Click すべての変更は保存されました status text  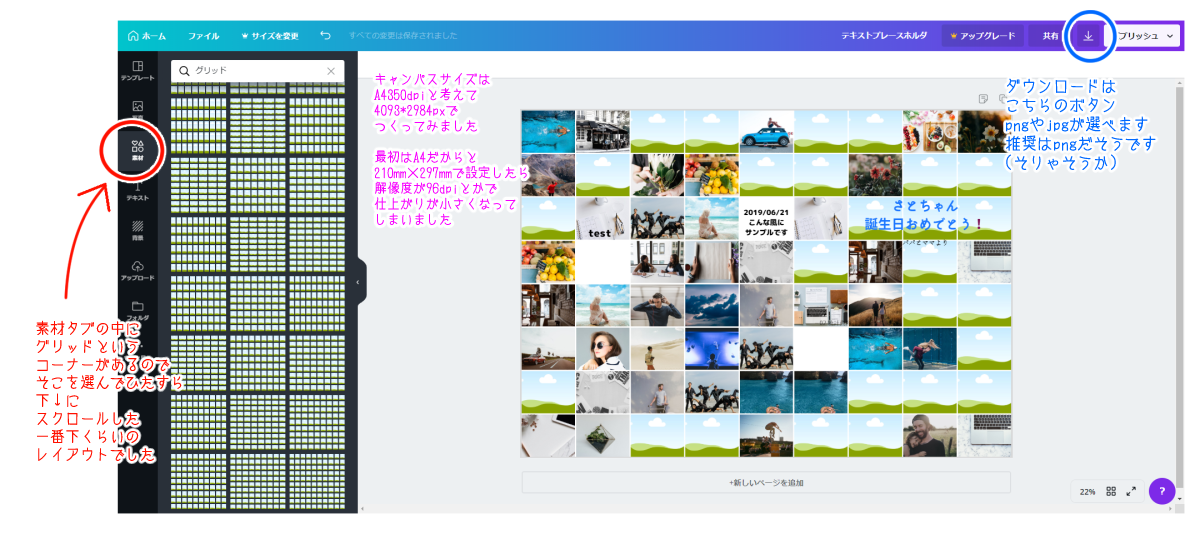click(403, 36)
